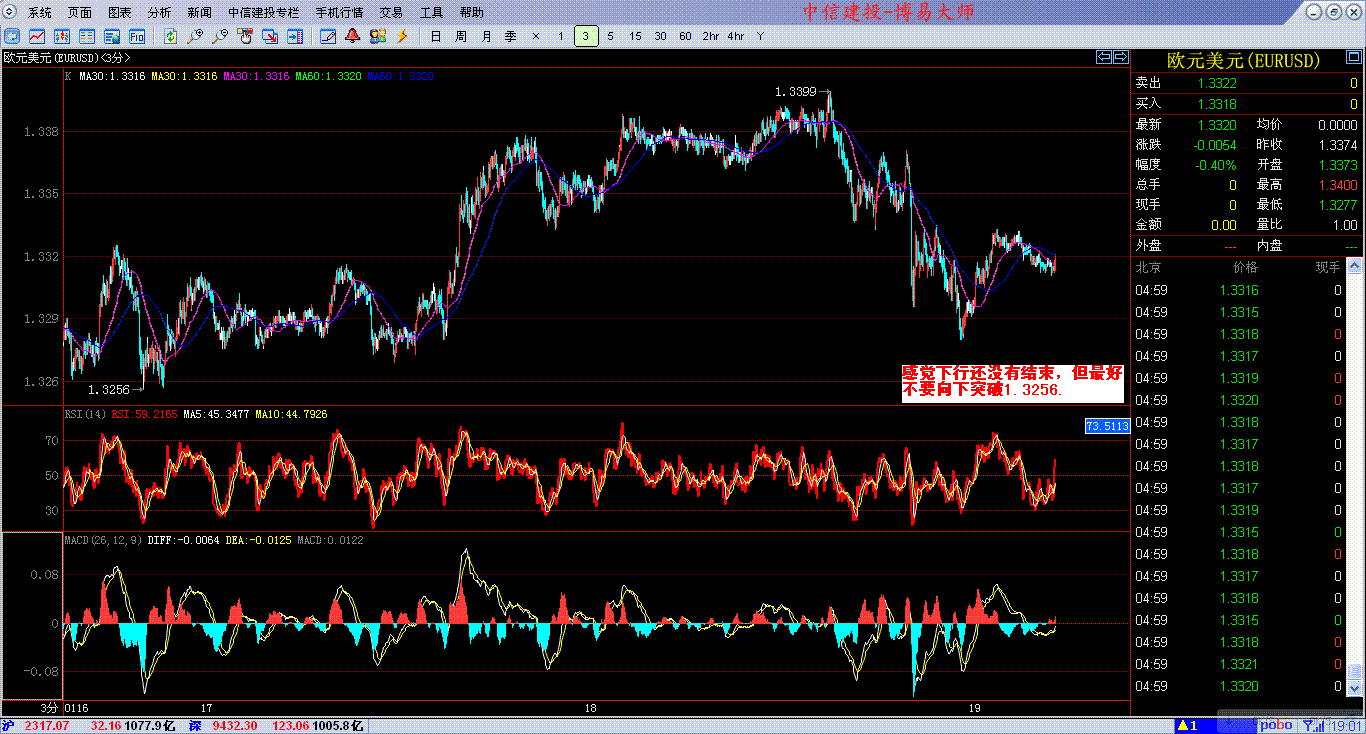Open the 中信建投专栏 menu
The height and width of the screenshot is (734, 1366).
pos(264,13)
